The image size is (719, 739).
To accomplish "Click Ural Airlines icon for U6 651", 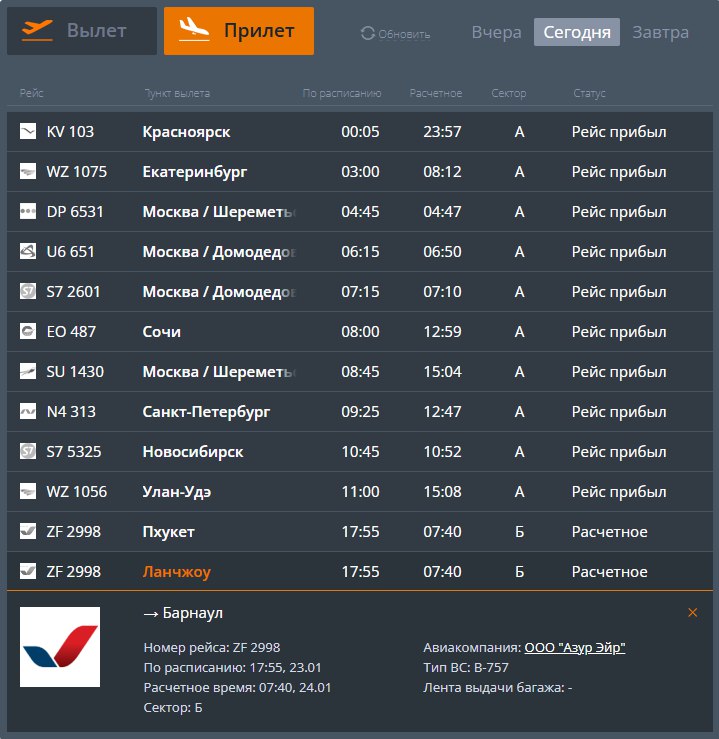I will tap(28, 252).
